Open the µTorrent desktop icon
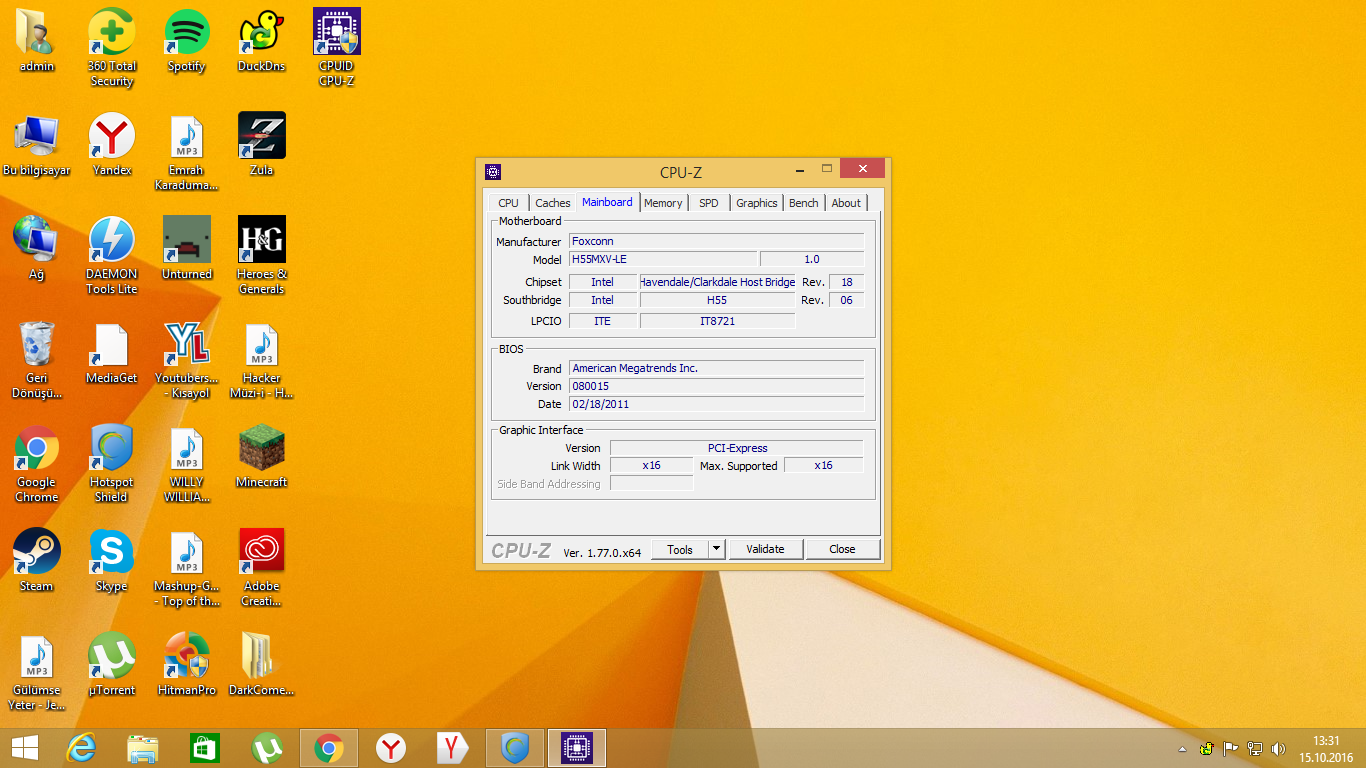1366x768 pixels. pos(111,656)
